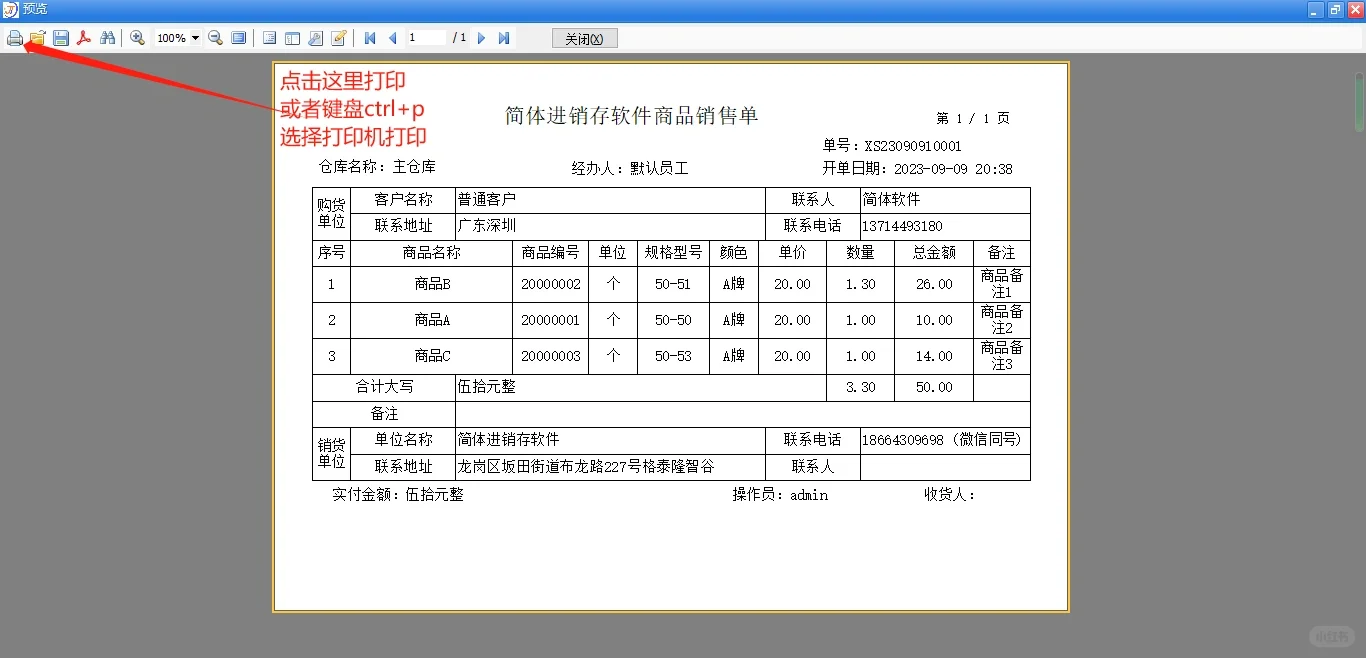Open a report file via folder icon
This screenshot has height=658, width=1366.
pos(37,38)
